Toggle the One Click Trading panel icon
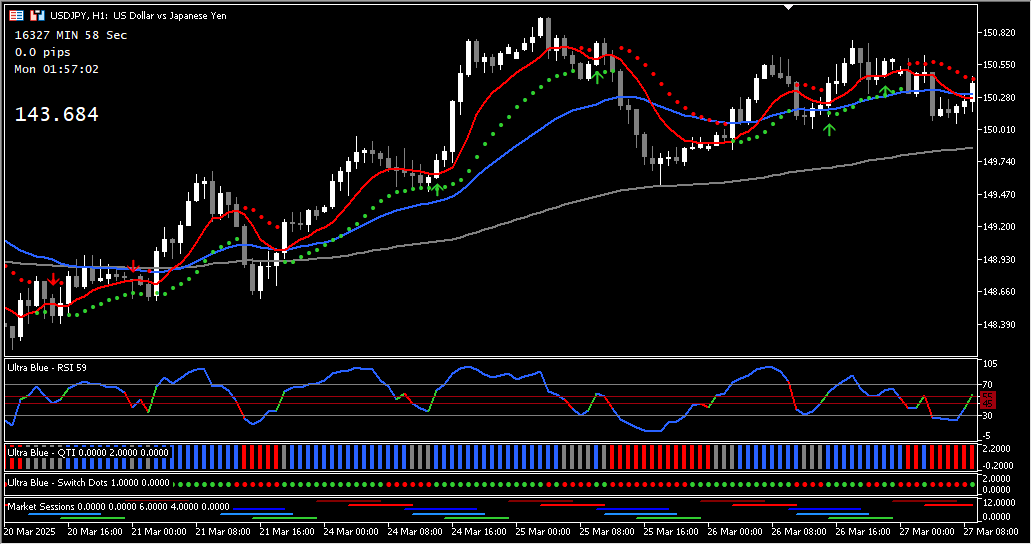This screenshot has height=545, width=1032. click(36, 16)
